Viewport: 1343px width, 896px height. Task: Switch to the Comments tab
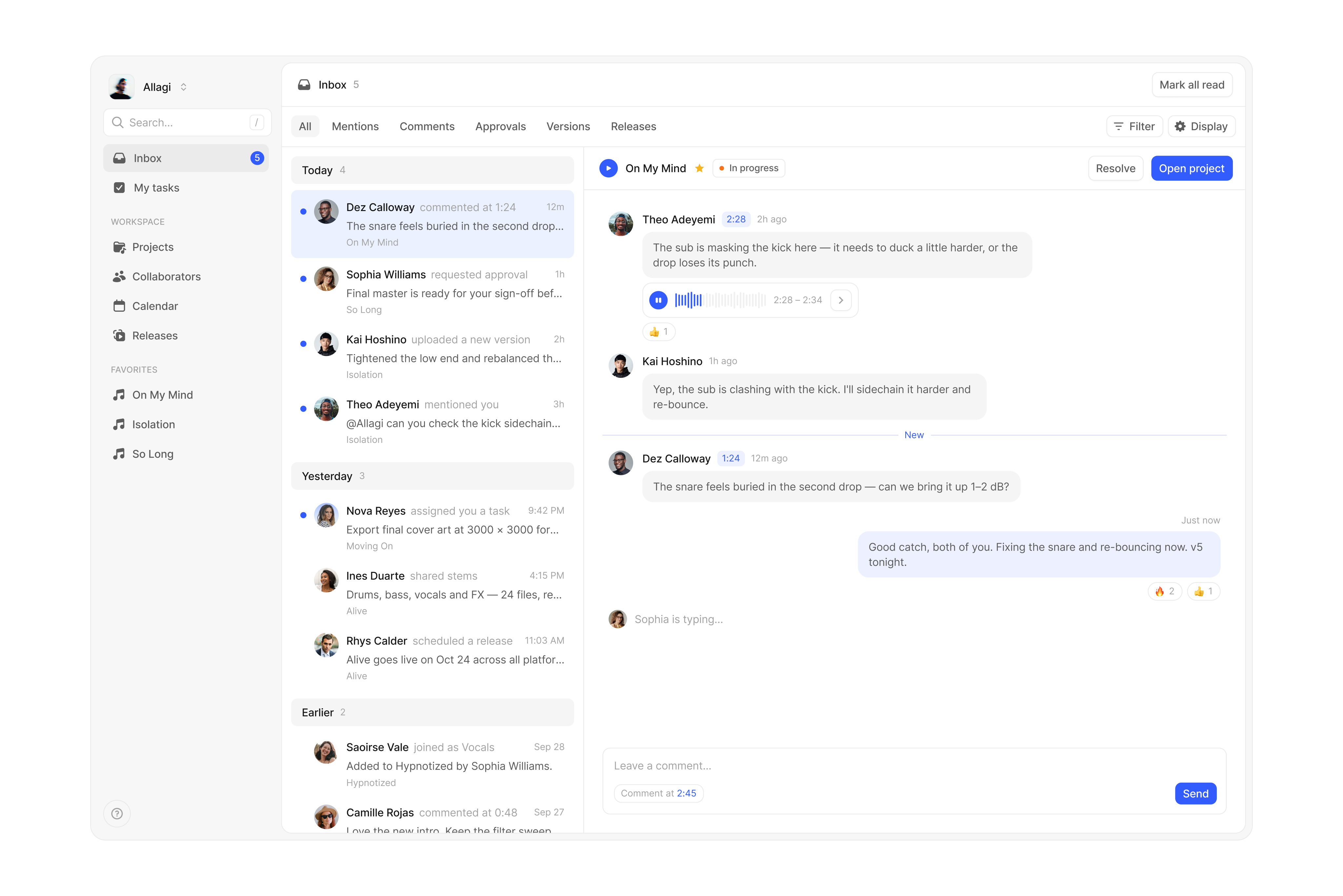427,126
